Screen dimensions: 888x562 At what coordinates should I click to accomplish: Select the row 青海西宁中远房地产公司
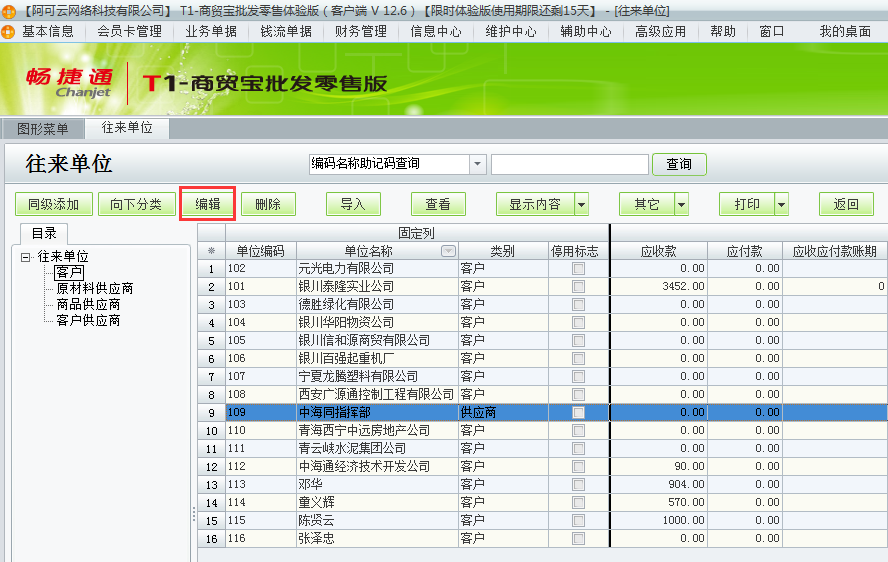543,431
